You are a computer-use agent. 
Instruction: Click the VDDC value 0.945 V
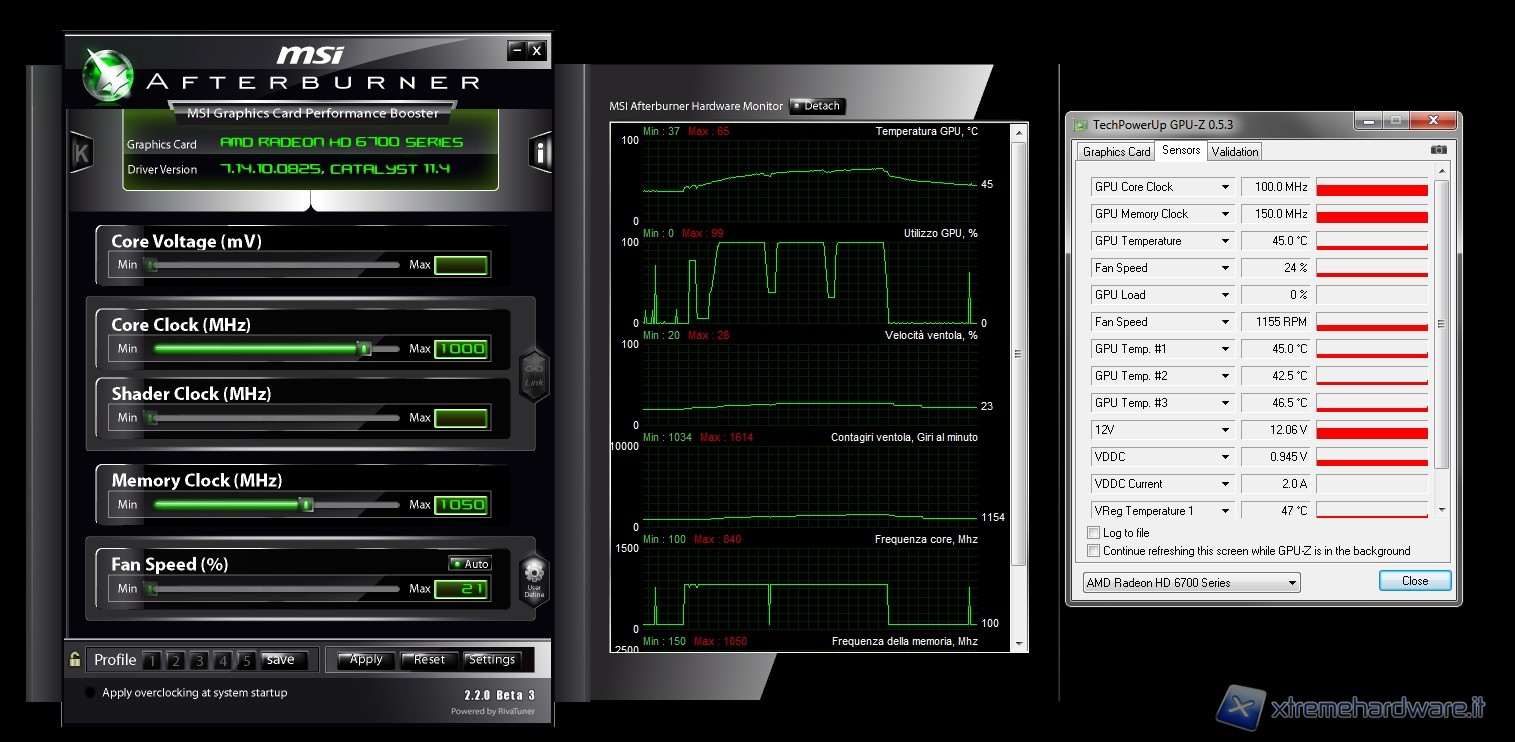tap(1275, 457)
